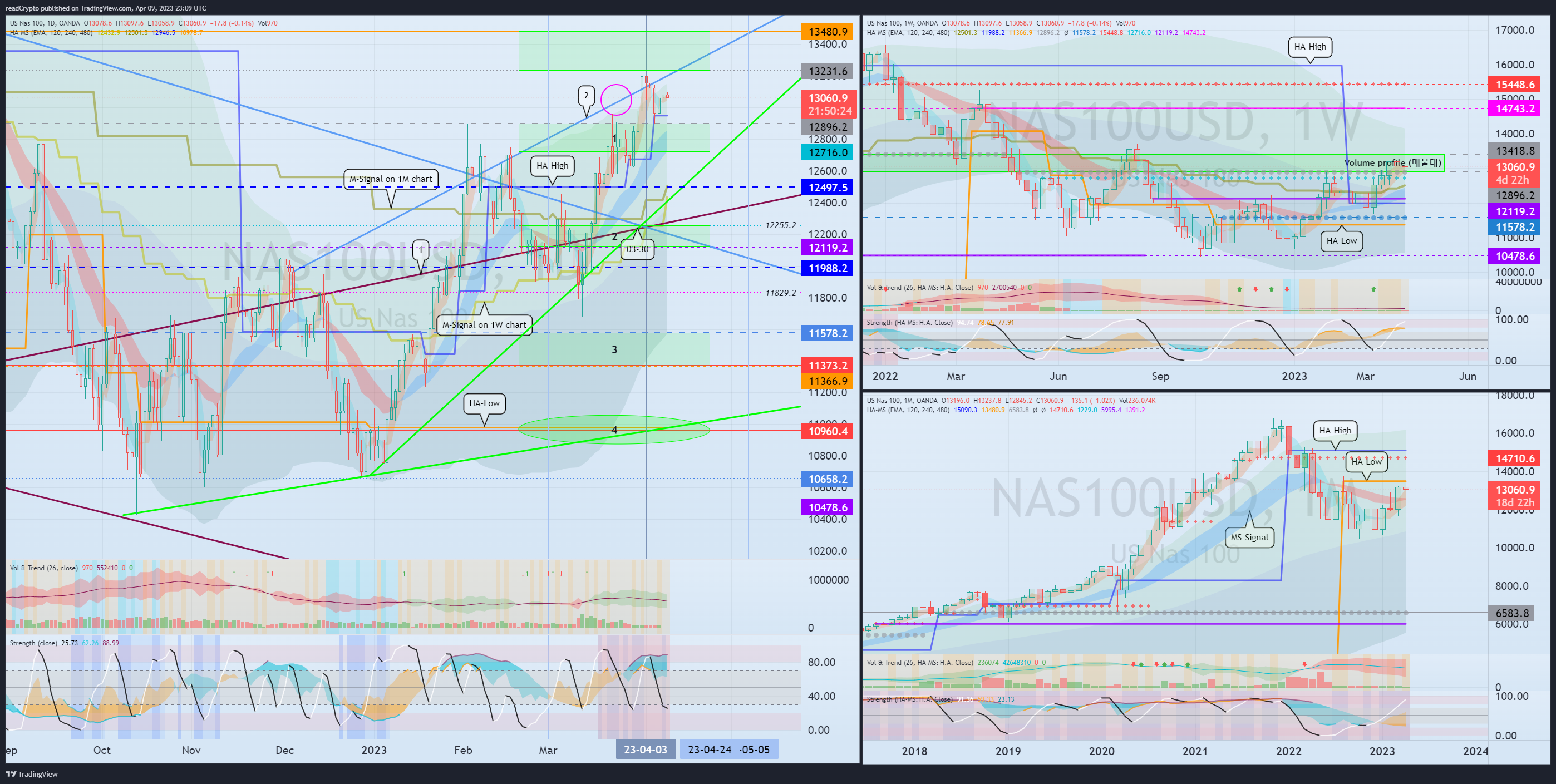This screenshot has height=784, width=1556.
Task: Click the 10478.6 purple price label on daily chart
Action: point(828,507)
